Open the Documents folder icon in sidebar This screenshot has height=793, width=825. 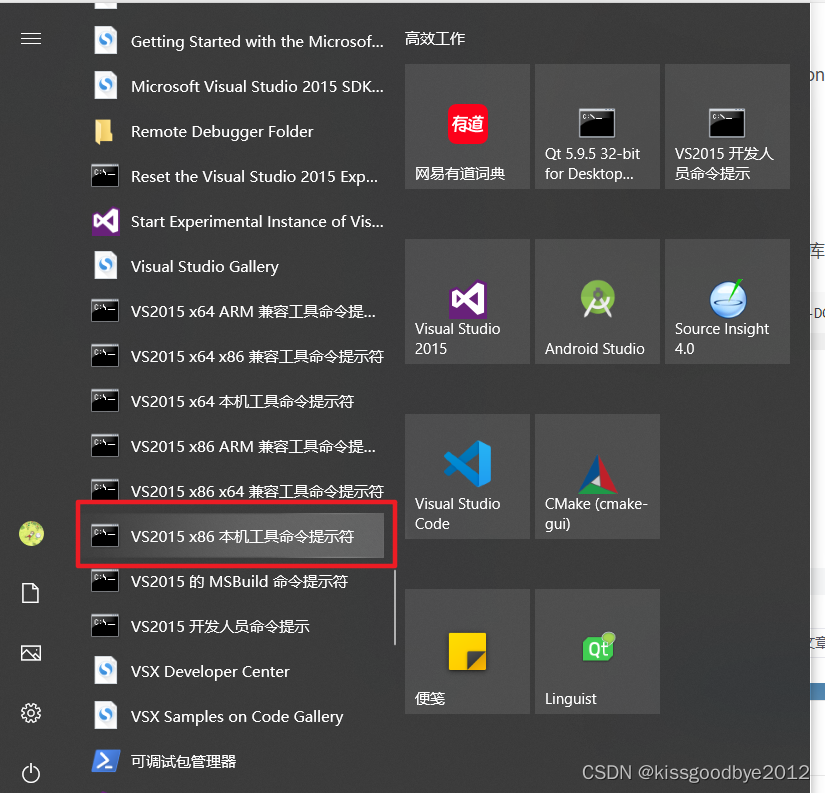tap(31, 593)
